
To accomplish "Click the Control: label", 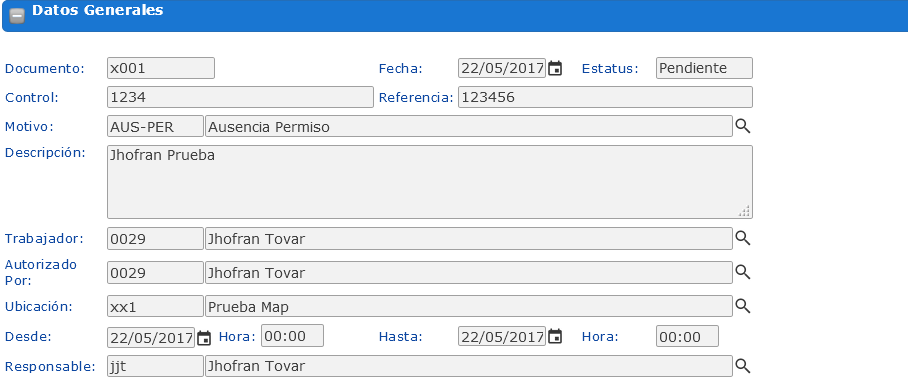I will 32,97.
